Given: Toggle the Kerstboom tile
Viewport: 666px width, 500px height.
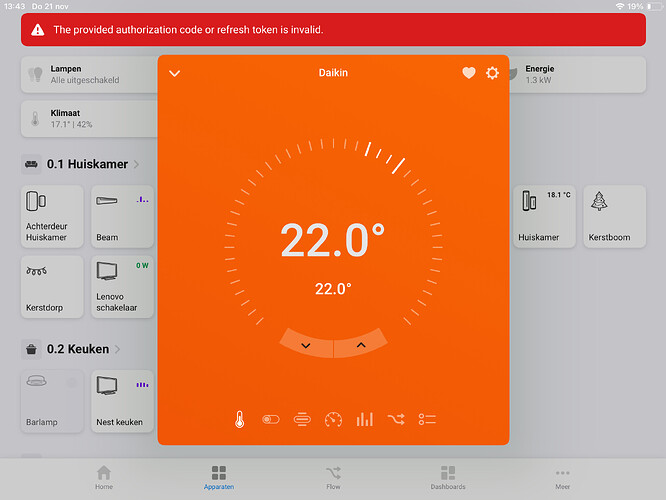Looking at the screenshot, I should coord(615,216).
